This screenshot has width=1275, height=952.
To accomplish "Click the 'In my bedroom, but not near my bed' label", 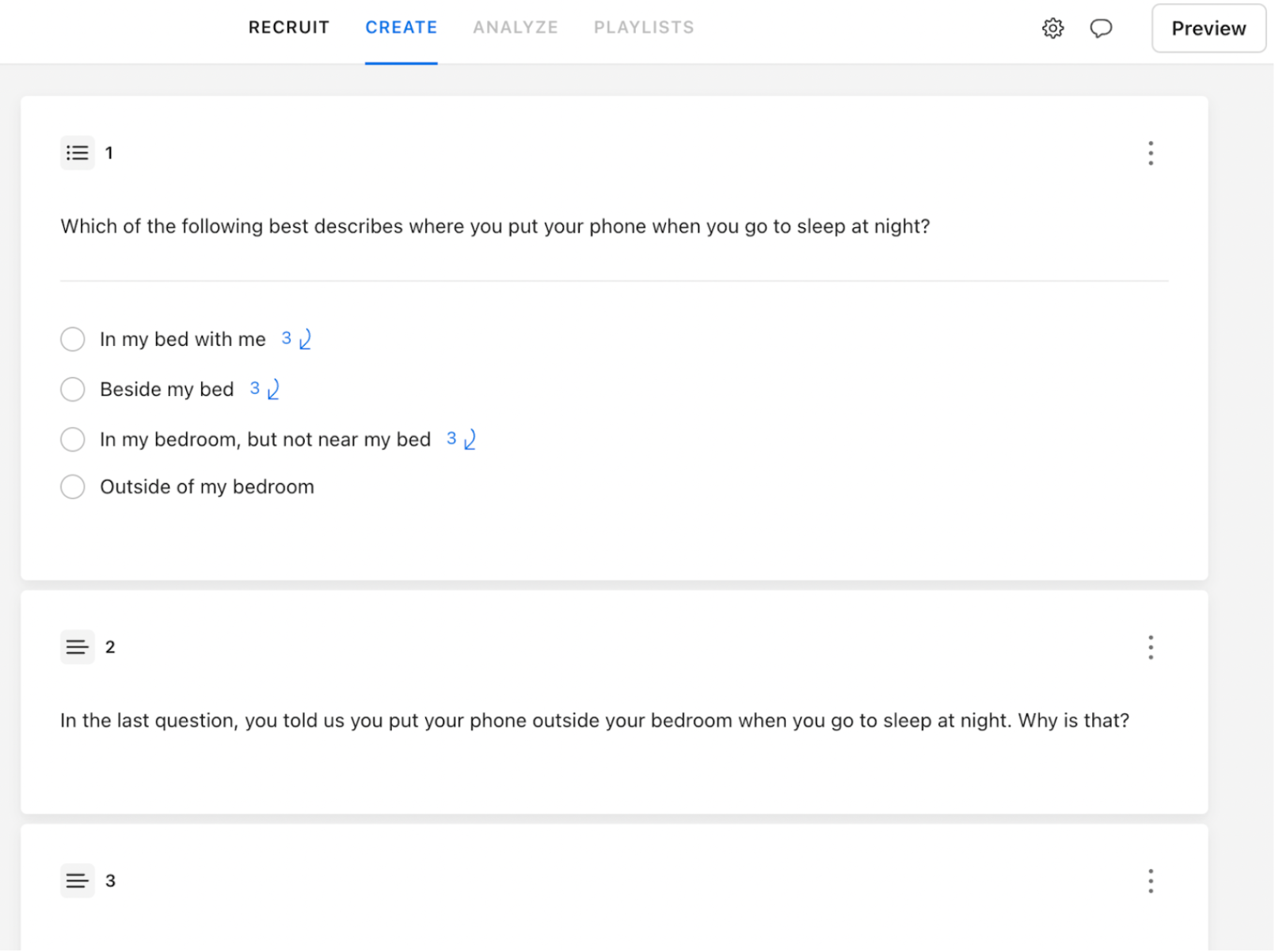I will 265,440.
